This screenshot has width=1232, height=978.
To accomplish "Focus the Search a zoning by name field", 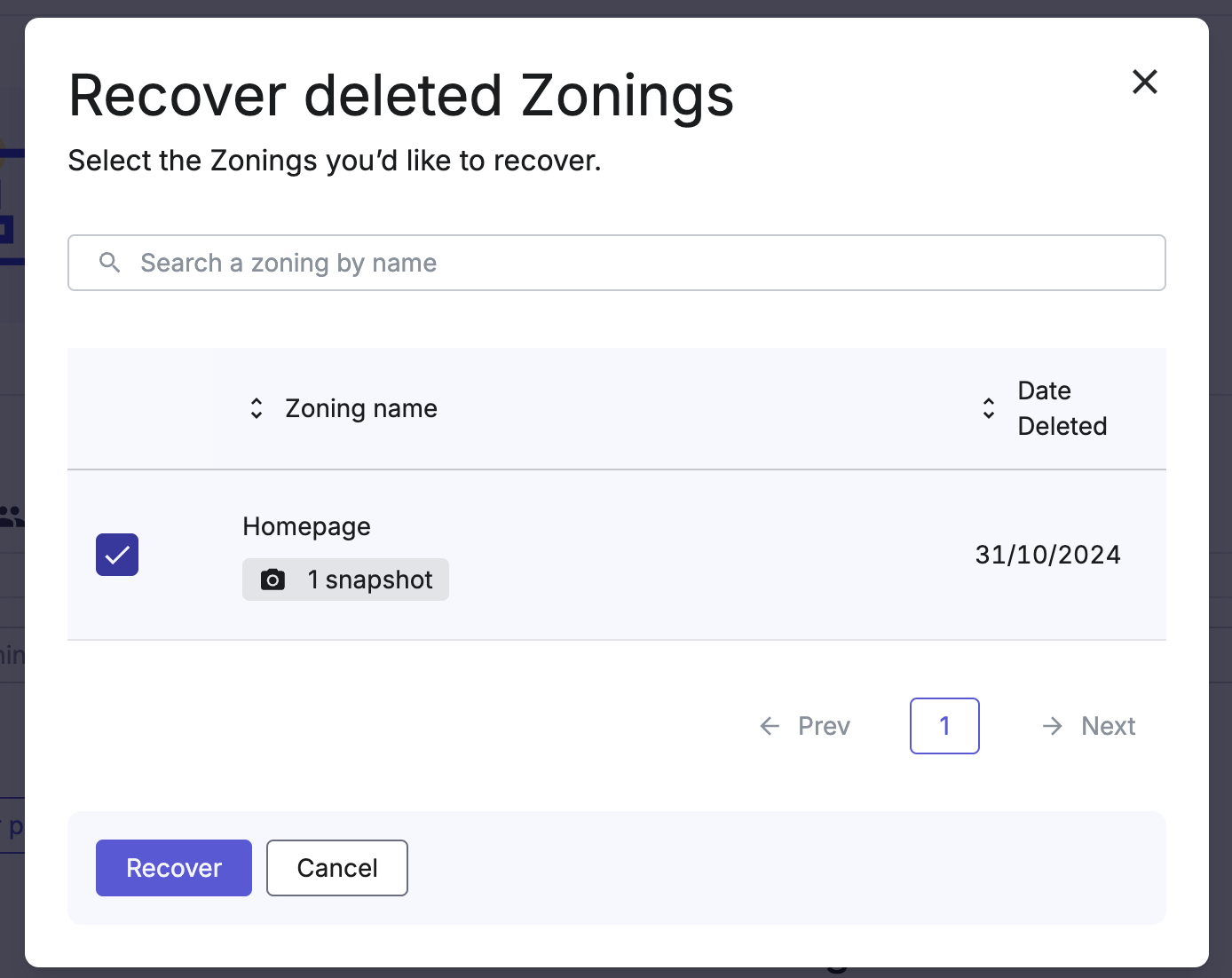I will 617,263.
